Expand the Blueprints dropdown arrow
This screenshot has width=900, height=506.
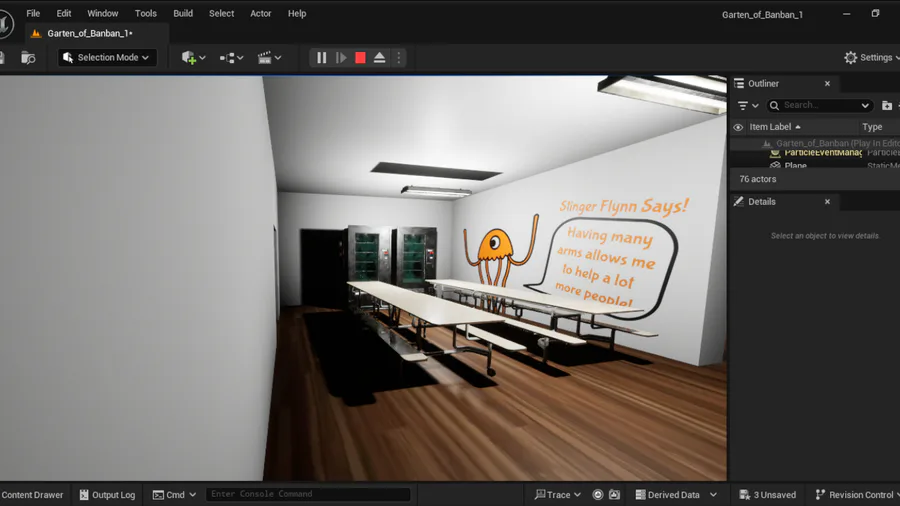click(x=240, y=58)
